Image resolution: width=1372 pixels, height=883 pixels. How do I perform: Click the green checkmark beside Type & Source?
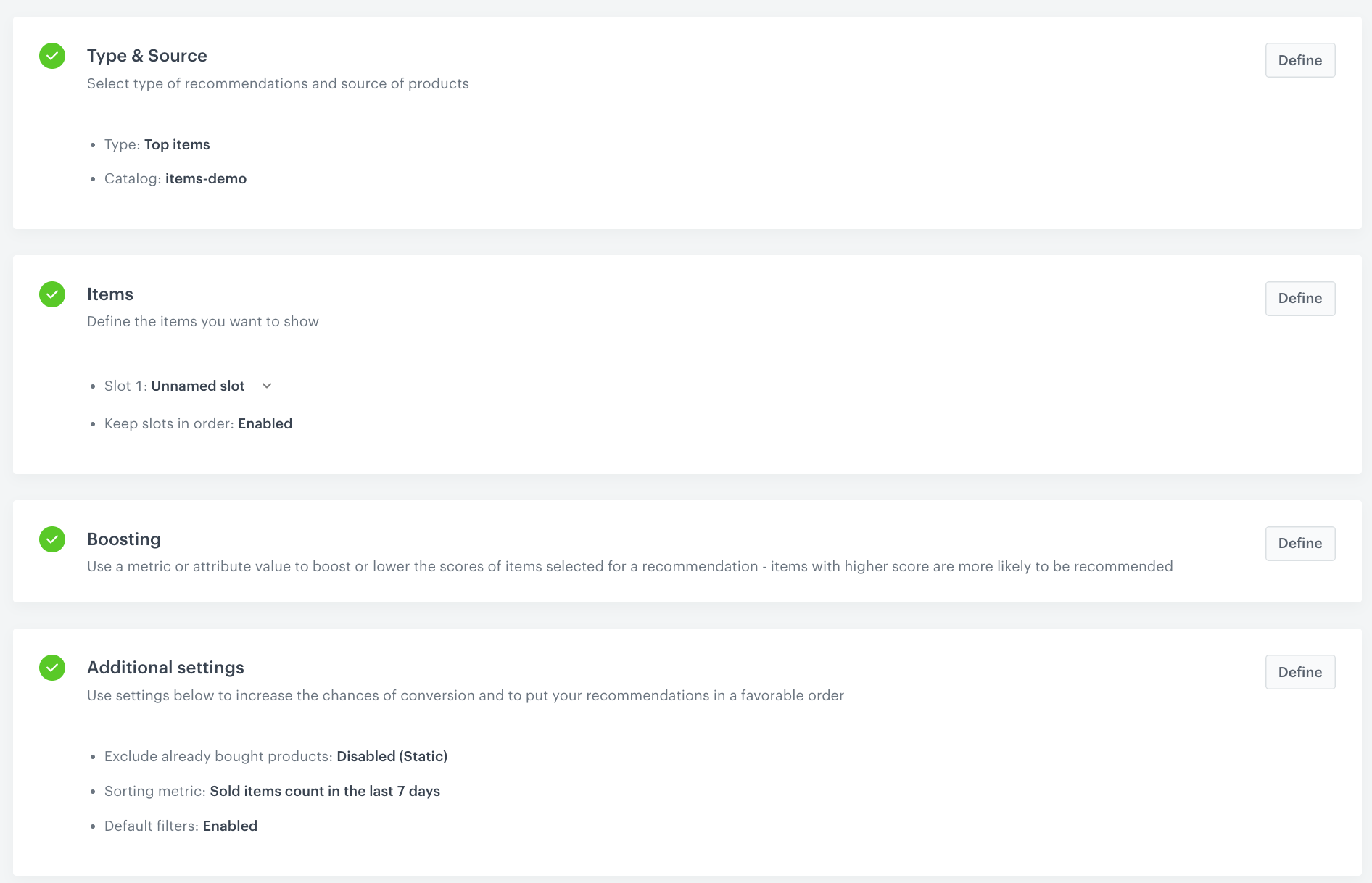[x=51, y=56]
